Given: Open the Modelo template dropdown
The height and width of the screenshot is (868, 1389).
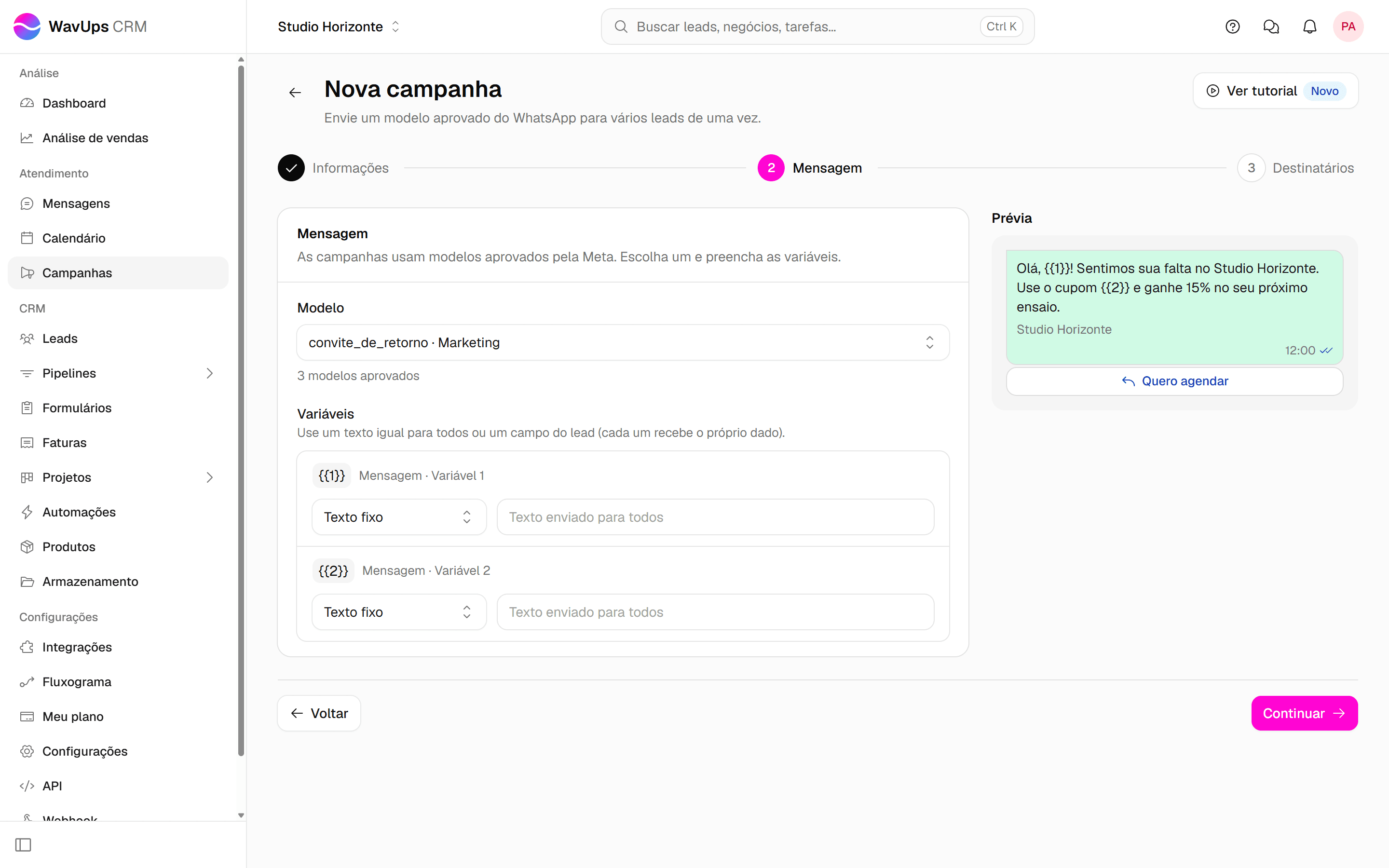Looking at the screenshot, I should pyautogui.click(x=623, y=343).
